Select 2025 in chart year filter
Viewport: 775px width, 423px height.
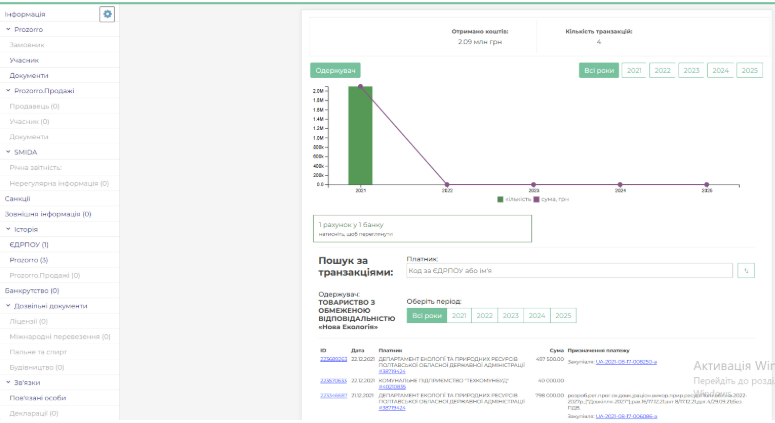[x=749, y=70]
